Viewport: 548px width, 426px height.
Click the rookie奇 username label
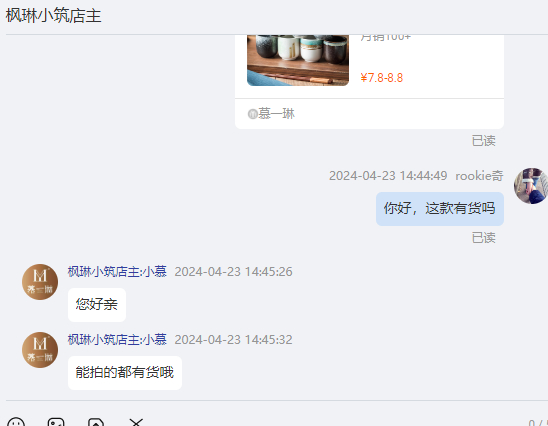click(x=479, y=175)
